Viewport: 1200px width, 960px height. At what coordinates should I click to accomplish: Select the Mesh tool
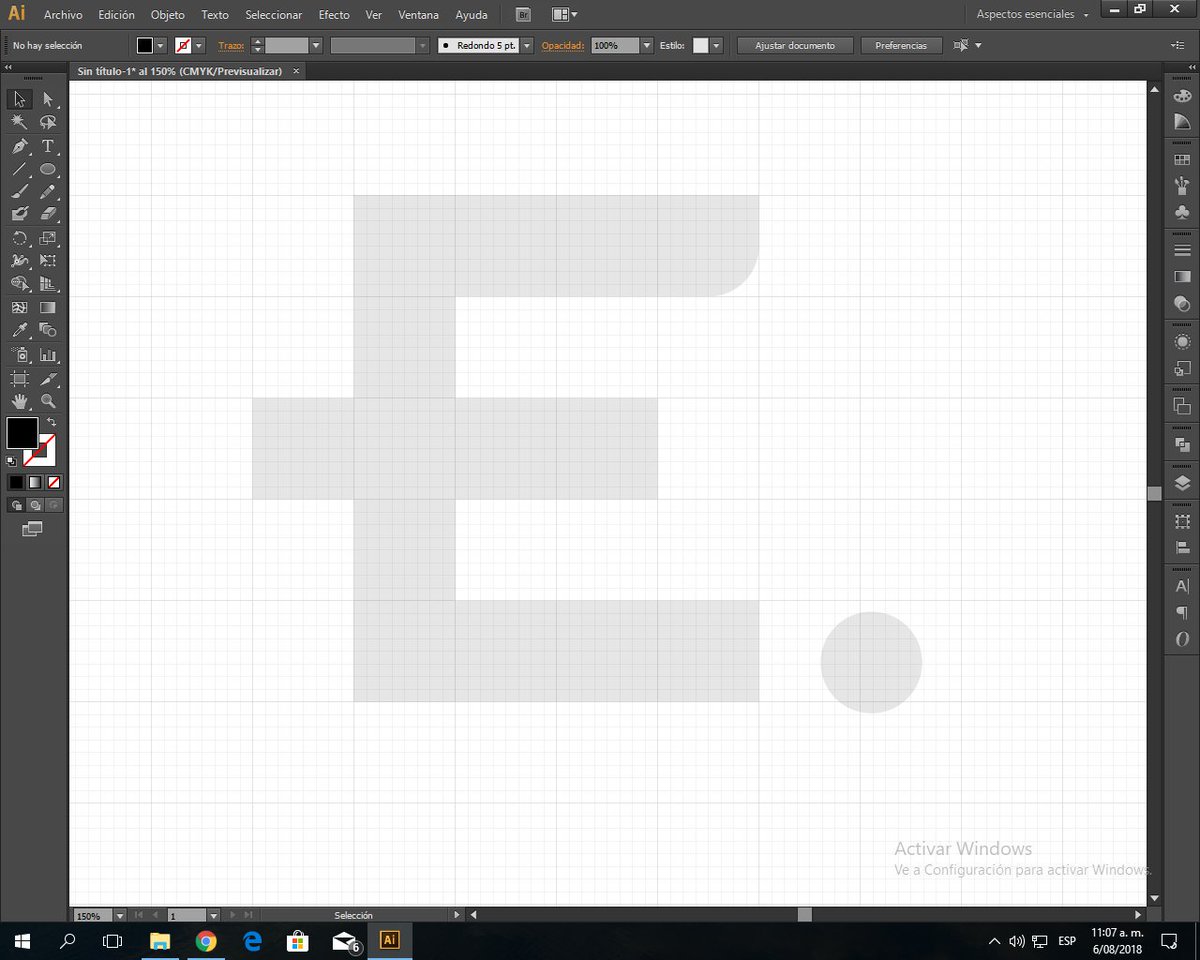19,308
